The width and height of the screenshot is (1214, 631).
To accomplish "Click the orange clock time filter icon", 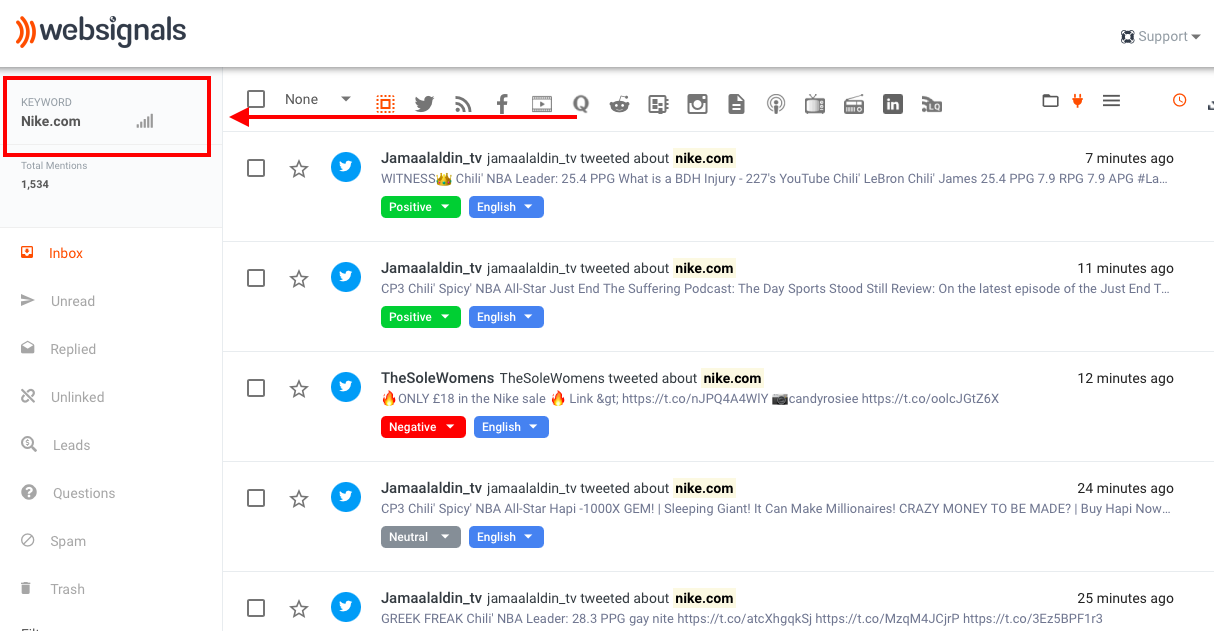I will click(x=1179, y=100).
